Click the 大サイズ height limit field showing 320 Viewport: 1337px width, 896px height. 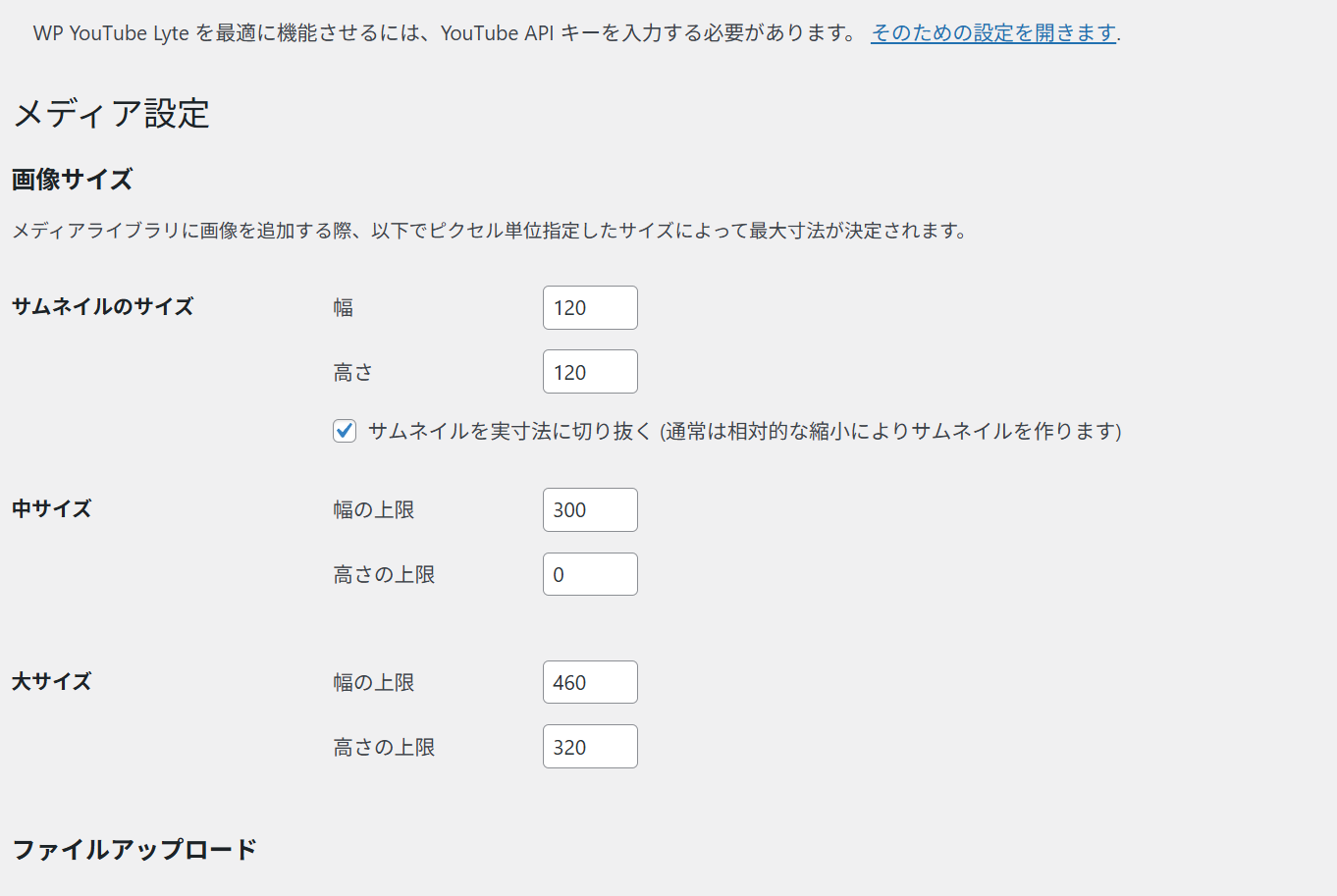coord(590,747)
